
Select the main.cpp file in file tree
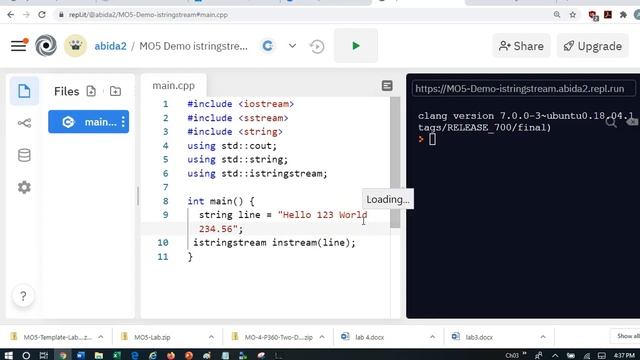tap(88, 122)
